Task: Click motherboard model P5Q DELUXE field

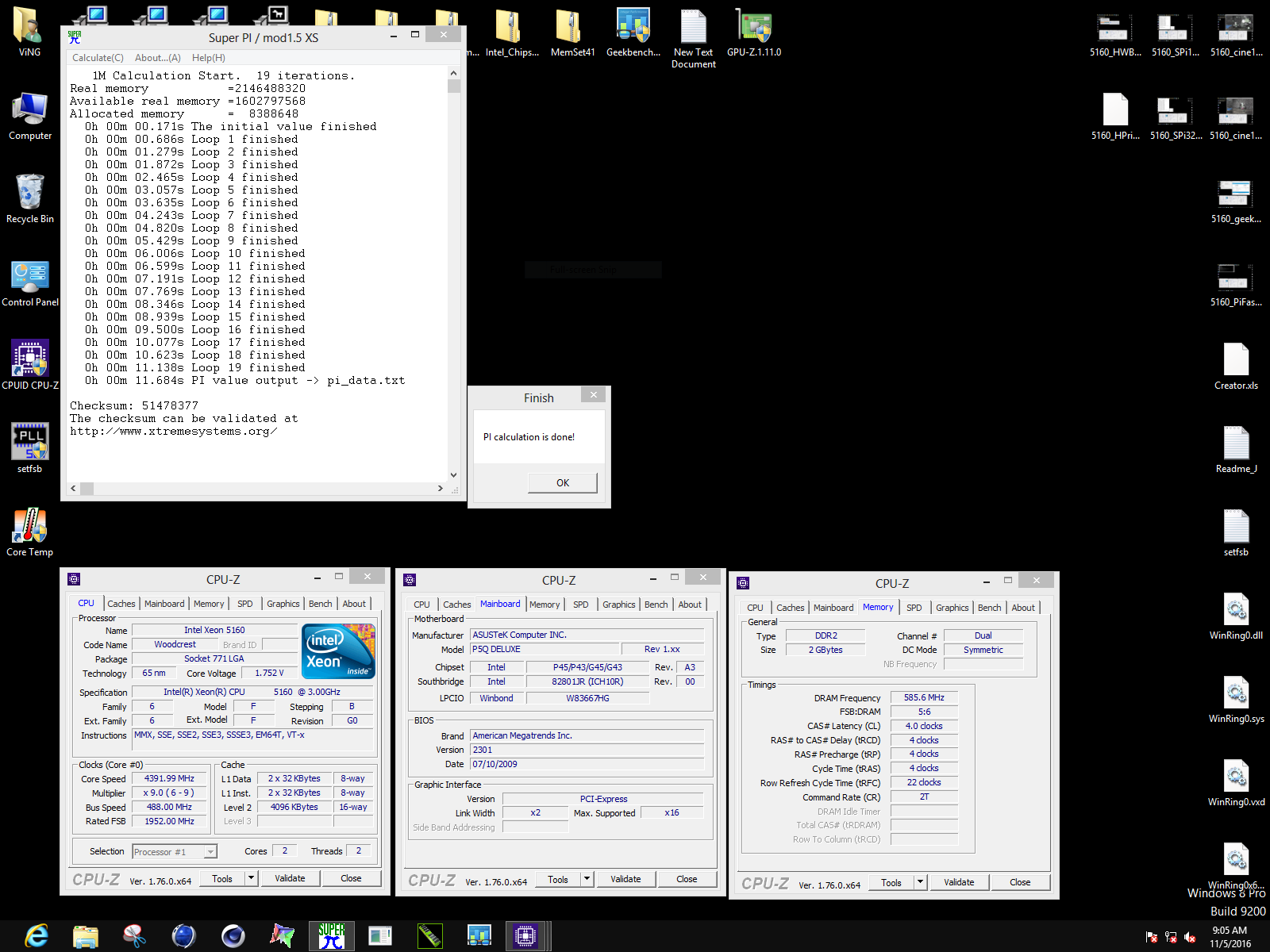Action: (545, 649)
